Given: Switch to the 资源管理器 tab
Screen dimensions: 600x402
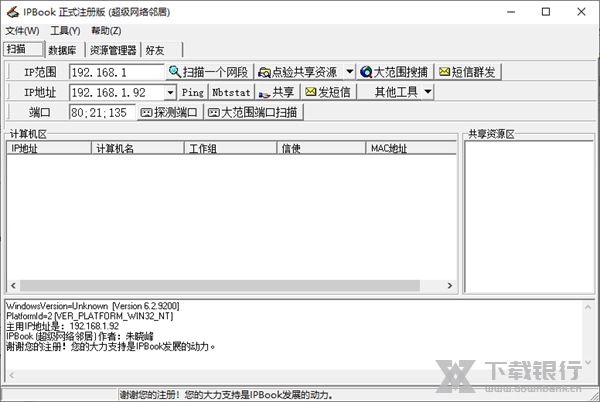Looking at the screenshot, I should coord(113,50).
